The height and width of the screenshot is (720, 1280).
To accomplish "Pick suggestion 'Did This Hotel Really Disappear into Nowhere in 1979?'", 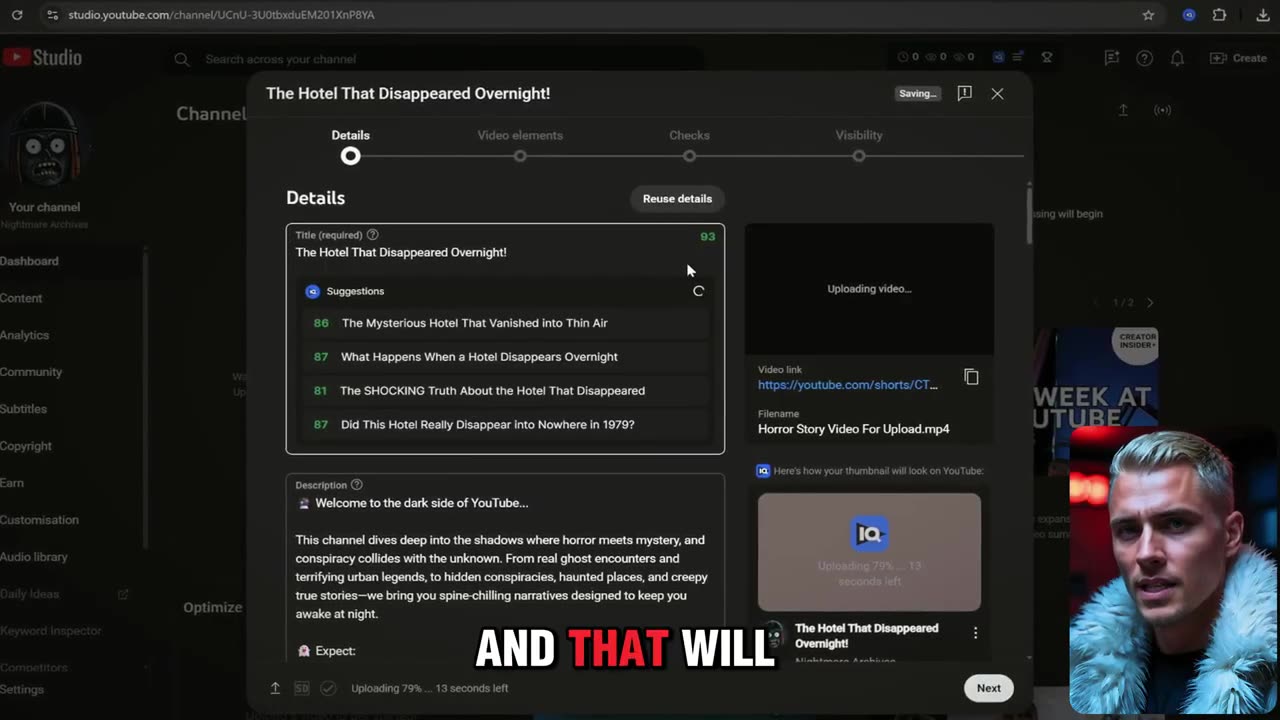I will 506,425.
